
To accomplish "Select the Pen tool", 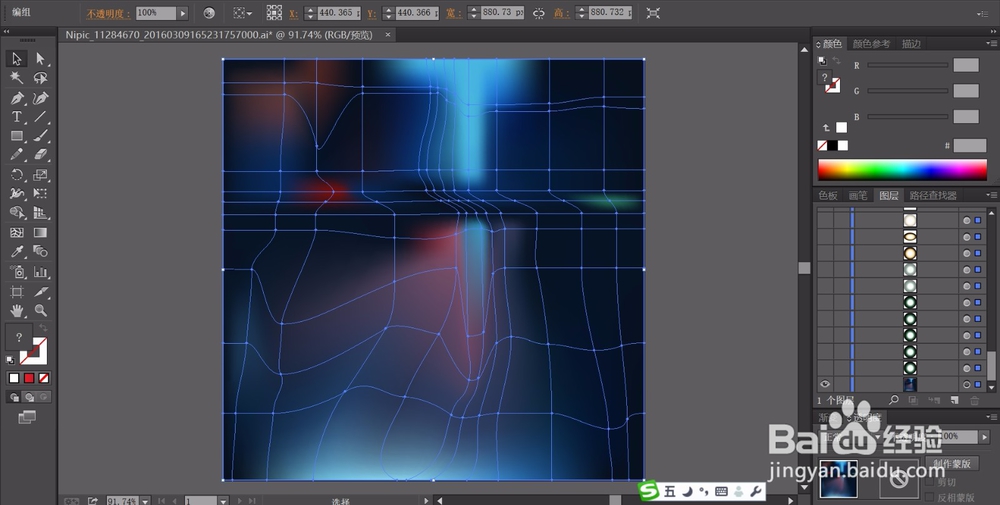I will [17, 98].
